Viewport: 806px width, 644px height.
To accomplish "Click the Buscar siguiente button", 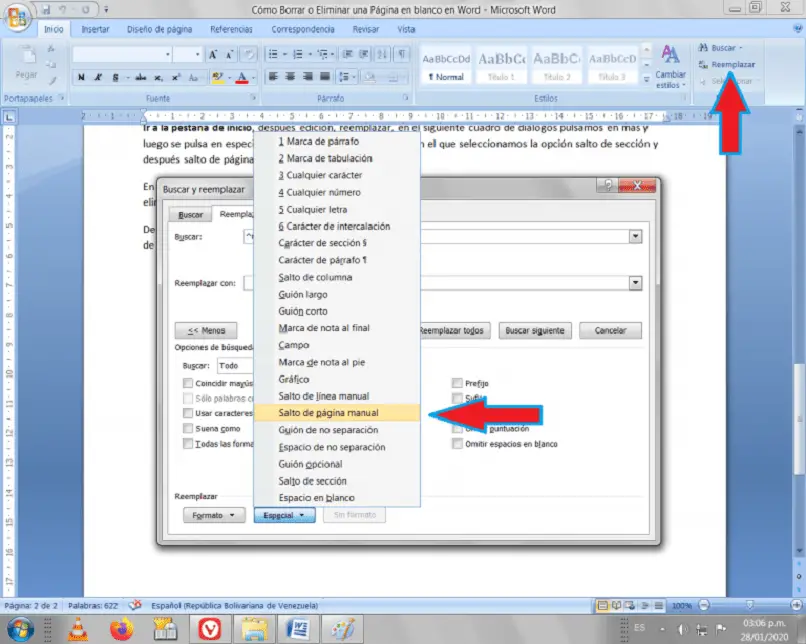I will (x=535, y=330).
